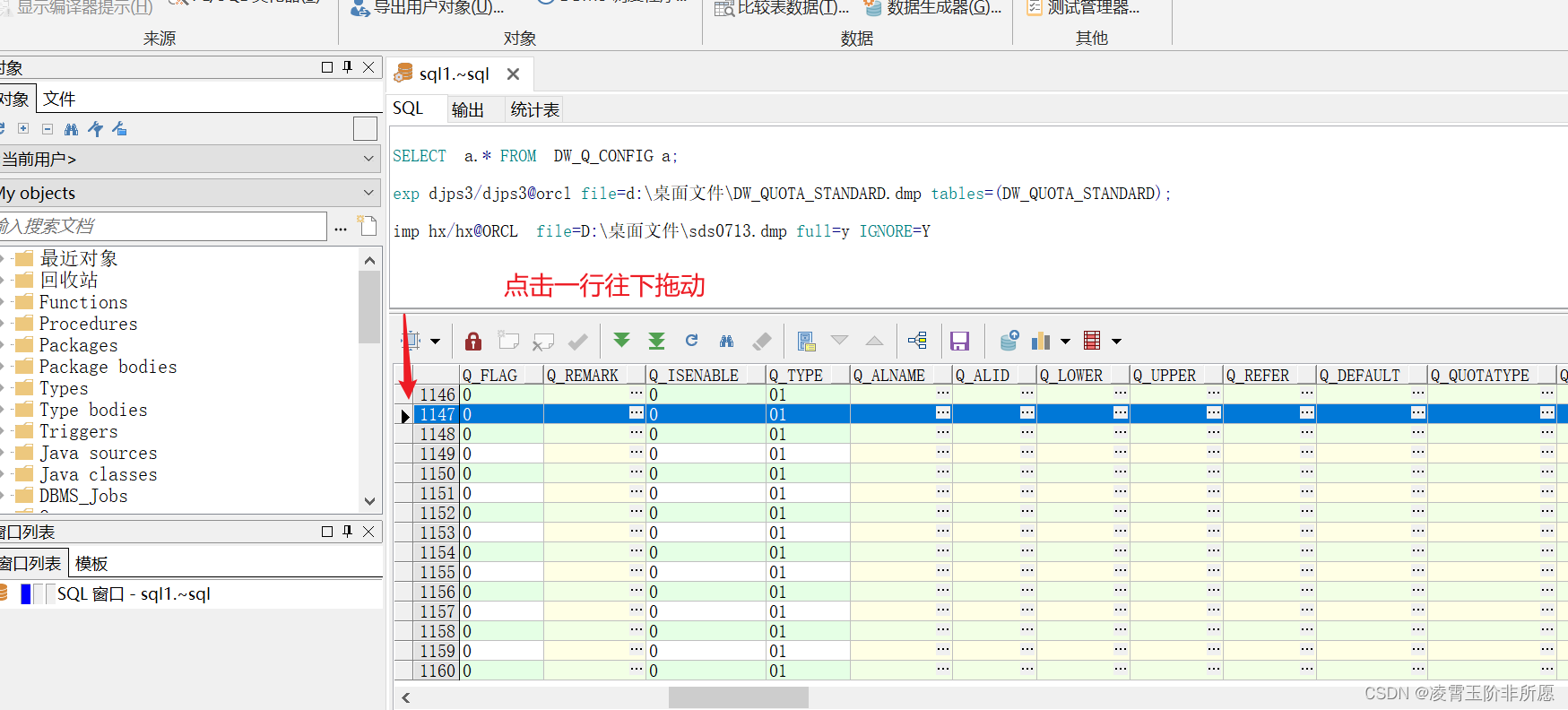Click the delete record icon
Screen dimensions: 1568x710
pos(543,342)
